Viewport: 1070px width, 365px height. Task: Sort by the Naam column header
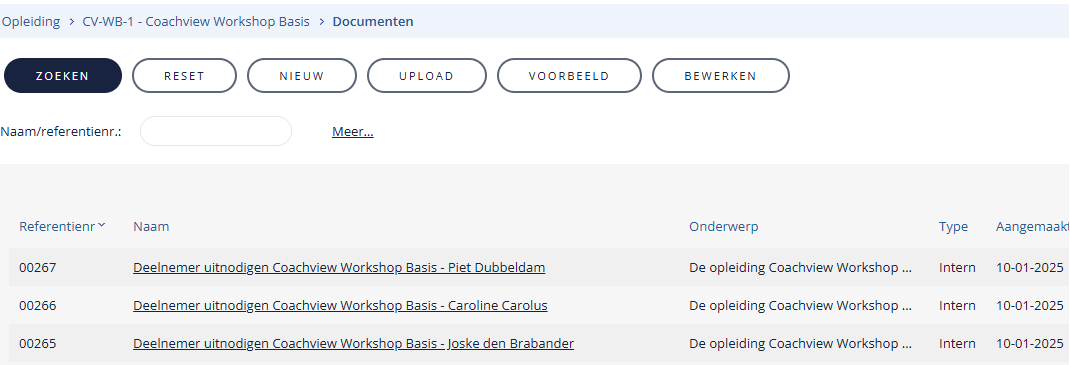pyautogui.click(x=151, y=227)
